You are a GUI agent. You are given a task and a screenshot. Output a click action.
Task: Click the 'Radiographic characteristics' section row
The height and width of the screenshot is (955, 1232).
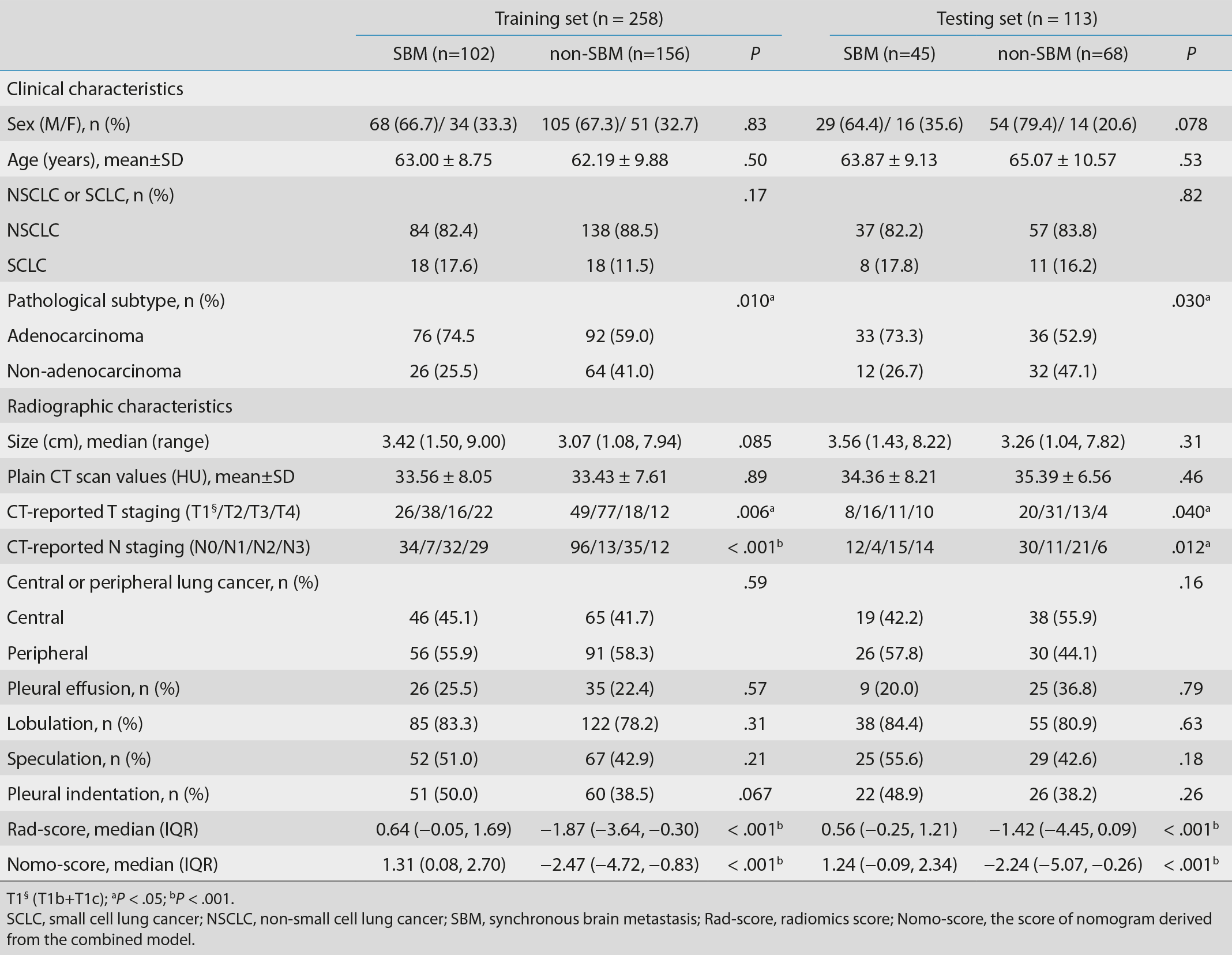point(616,406)
